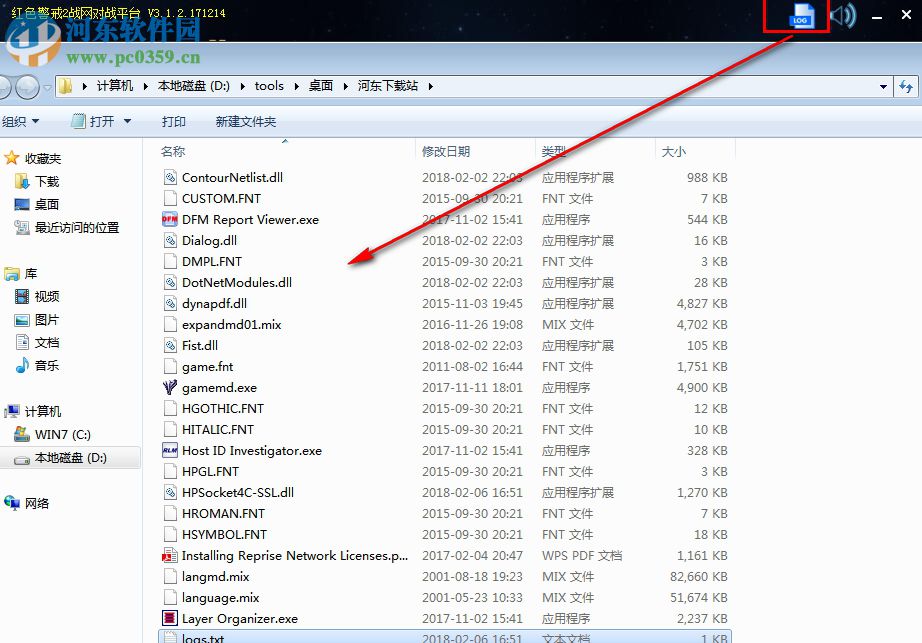Open 下载 in favorites sidebar

coord(46,181)
